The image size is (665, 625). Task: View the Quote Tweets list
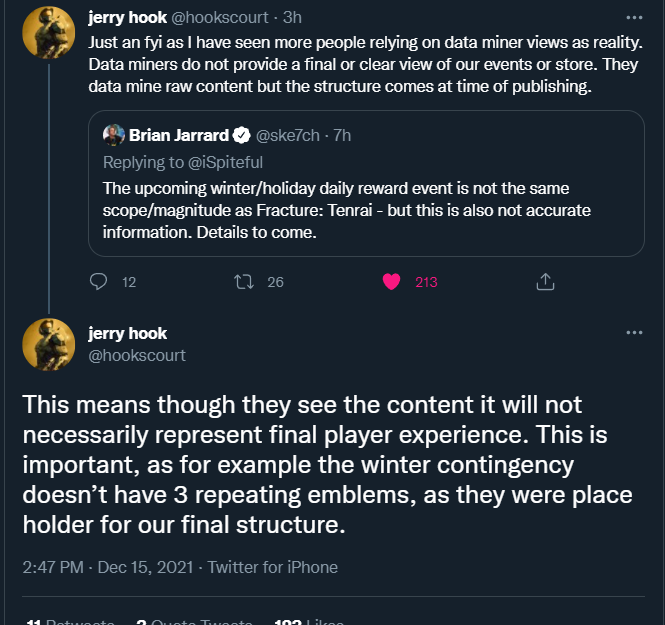click(194, 622)
